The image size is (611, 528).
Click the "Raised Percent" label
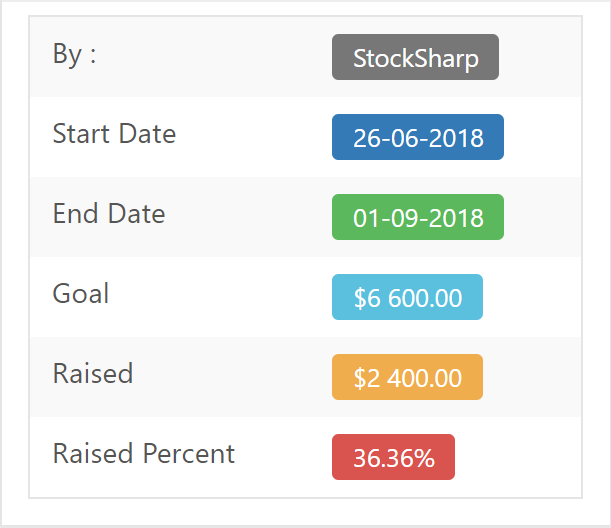(144, 454)
